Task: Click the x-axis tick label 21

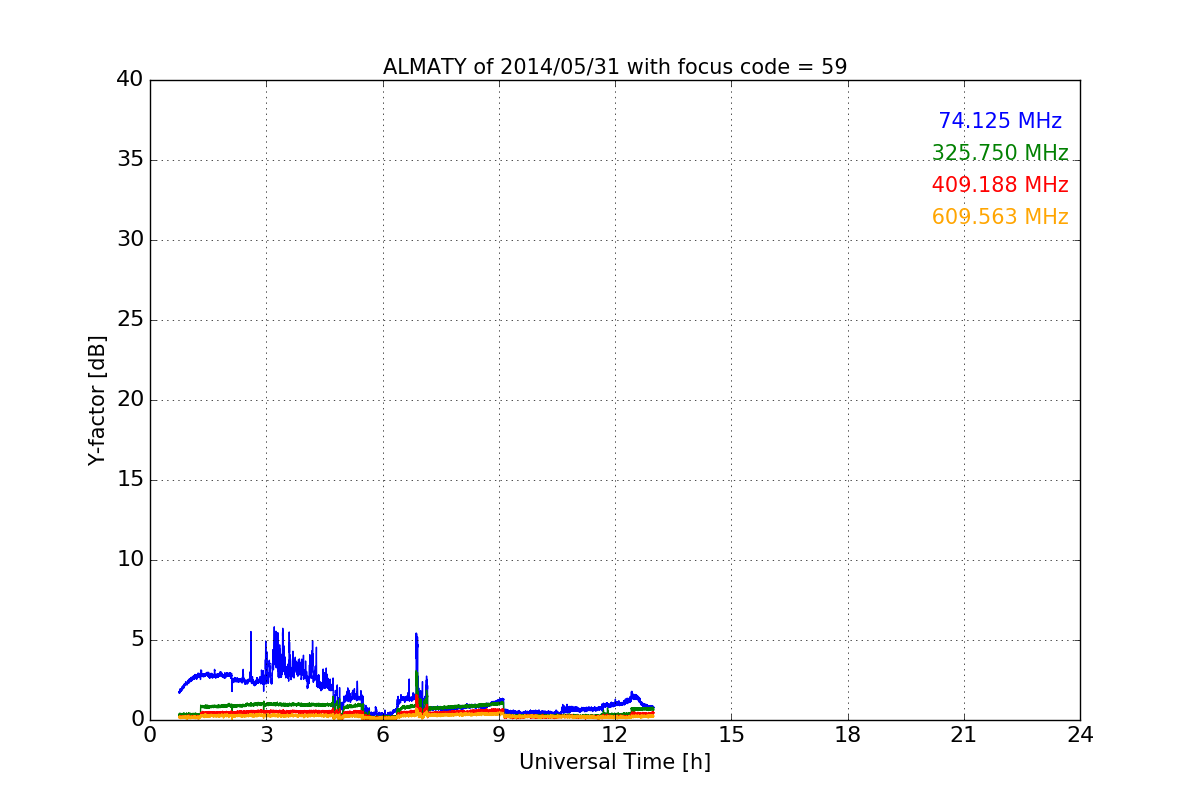Action: tap(964, 735)
